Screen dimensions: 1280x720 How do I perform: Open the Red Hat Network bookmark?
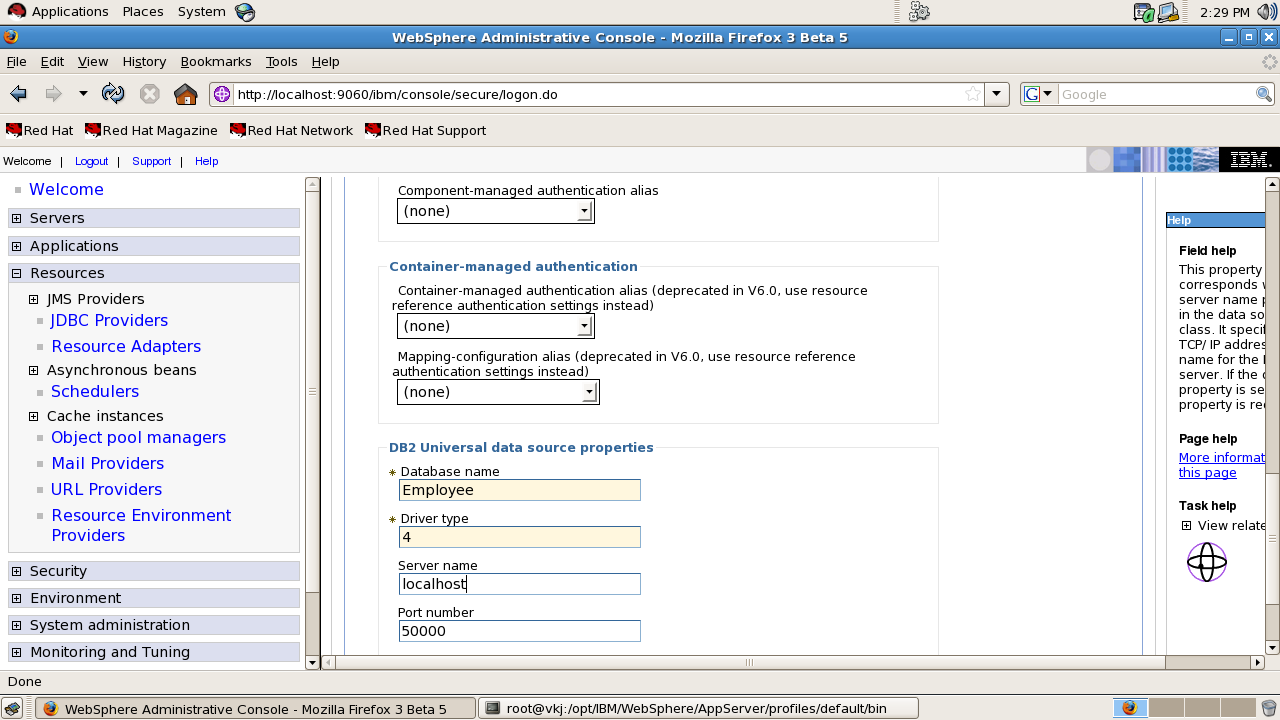pyautogui.click(x=291, y=130)
